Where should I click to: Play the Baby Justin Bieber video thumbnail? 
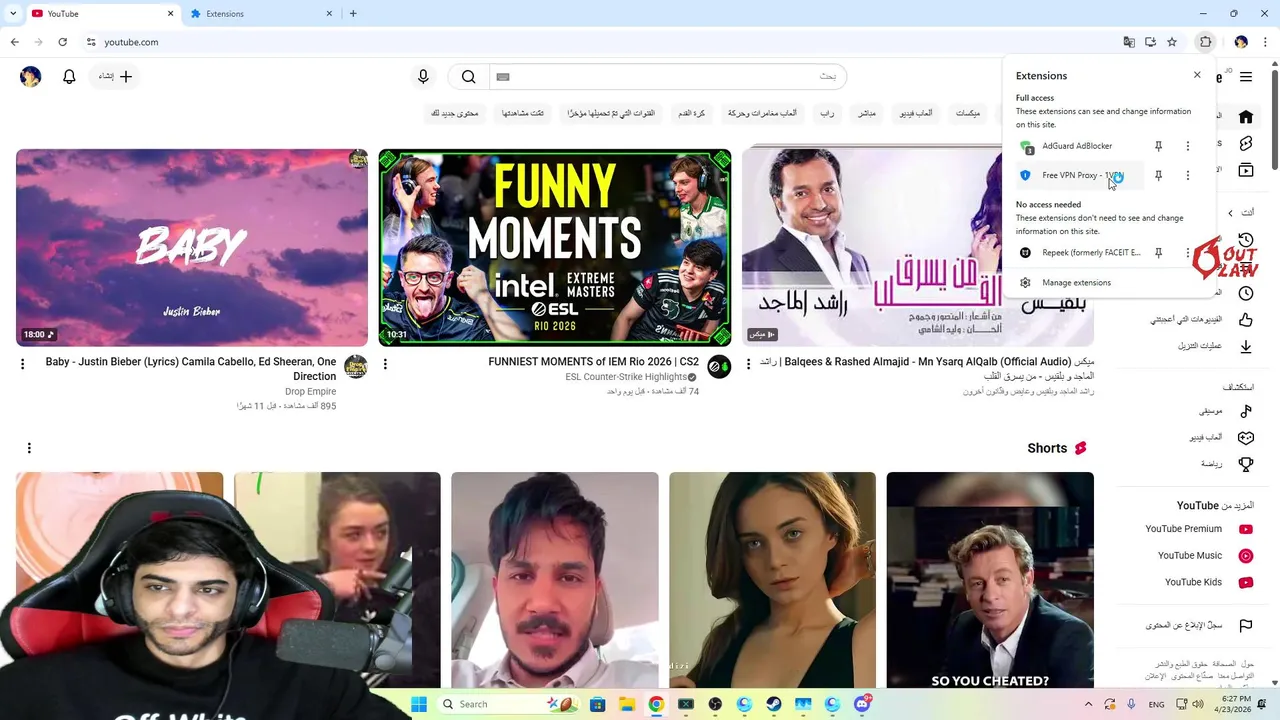[x=192, y=247]
